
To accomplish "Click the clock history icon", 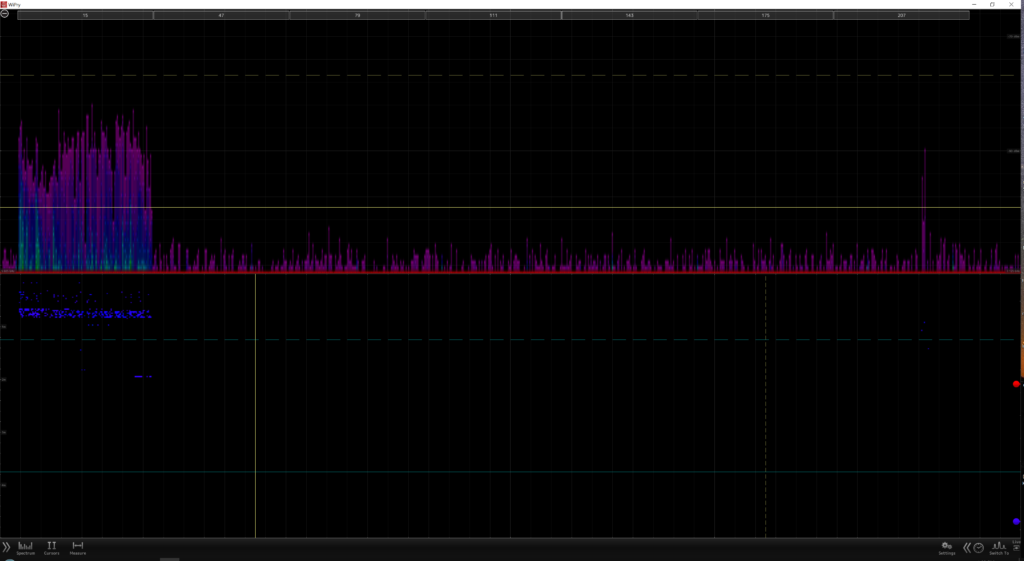I will click(x=978, y=547).
